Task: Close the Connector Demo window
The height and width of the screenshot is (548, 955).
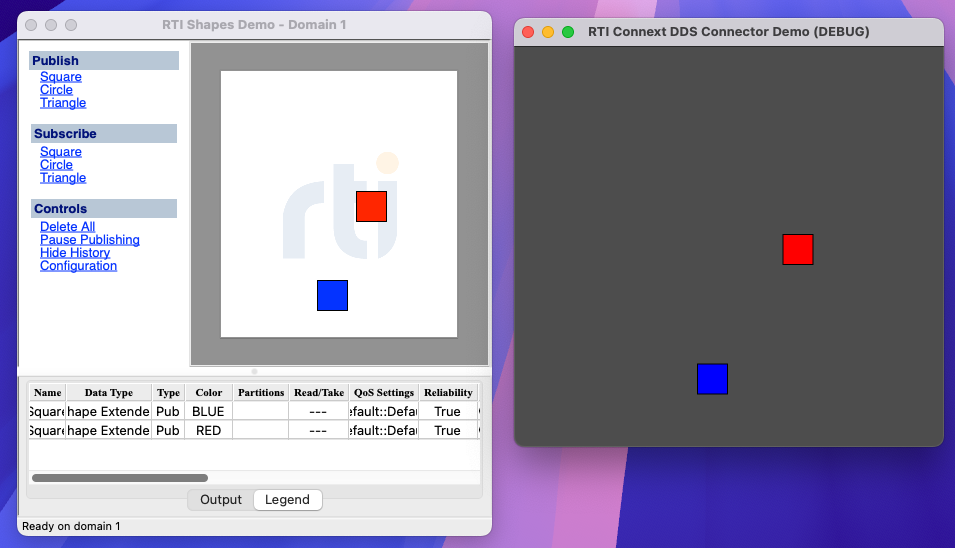Action: pyautogui.click(x=528, y=32)
